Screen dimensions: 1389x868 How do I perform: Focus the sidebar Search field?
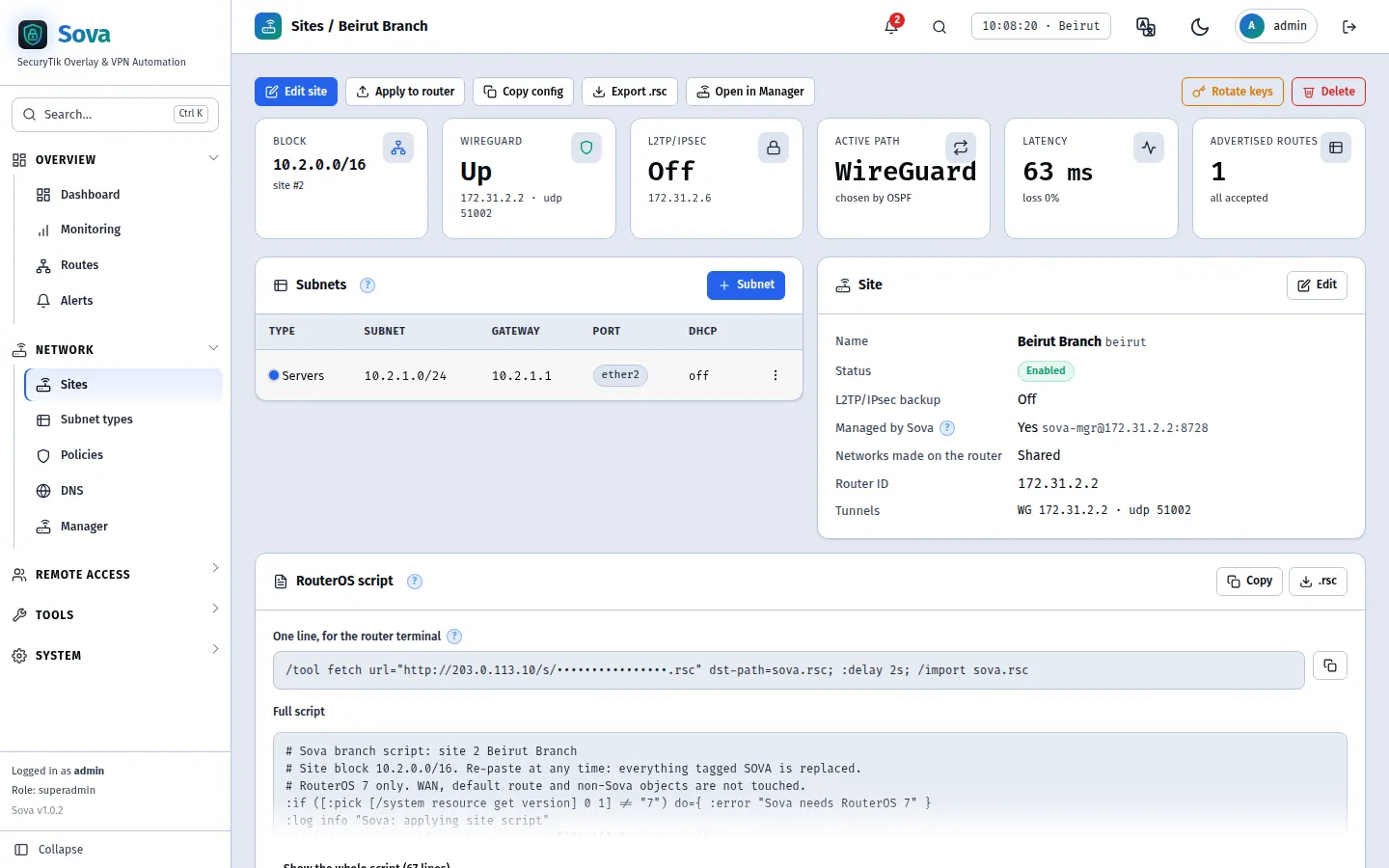[116, 114]
